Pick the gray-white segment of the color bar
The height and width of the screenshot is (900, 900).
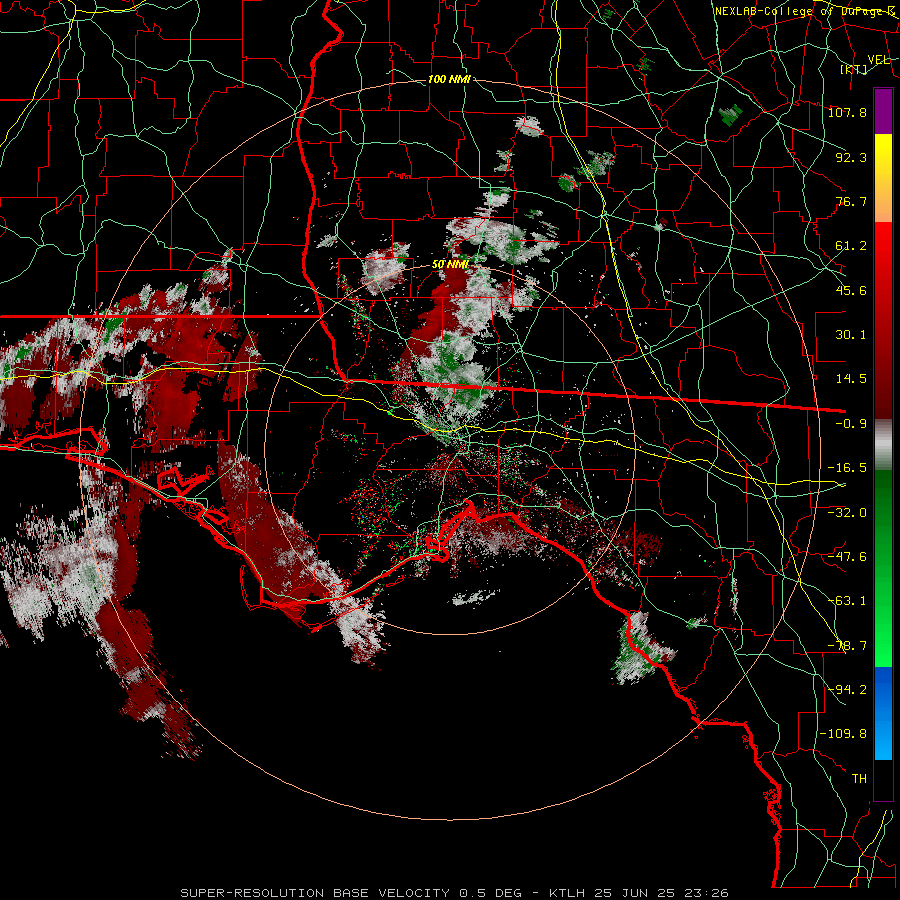coord(883,445)
